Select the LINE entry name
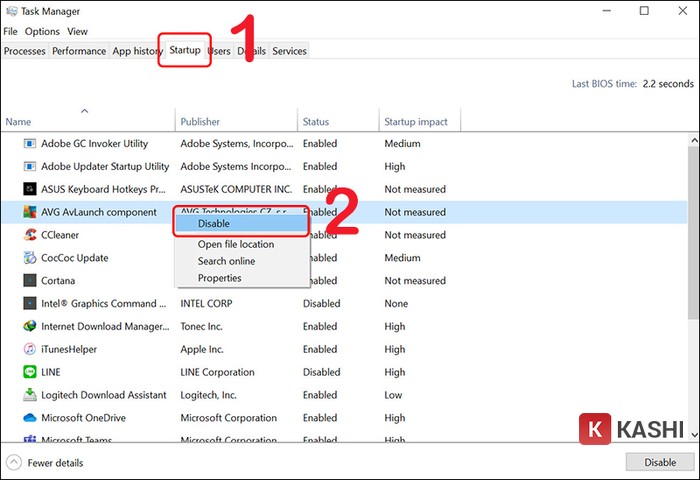Screen dimensions: 700x480 click(50, 372)
